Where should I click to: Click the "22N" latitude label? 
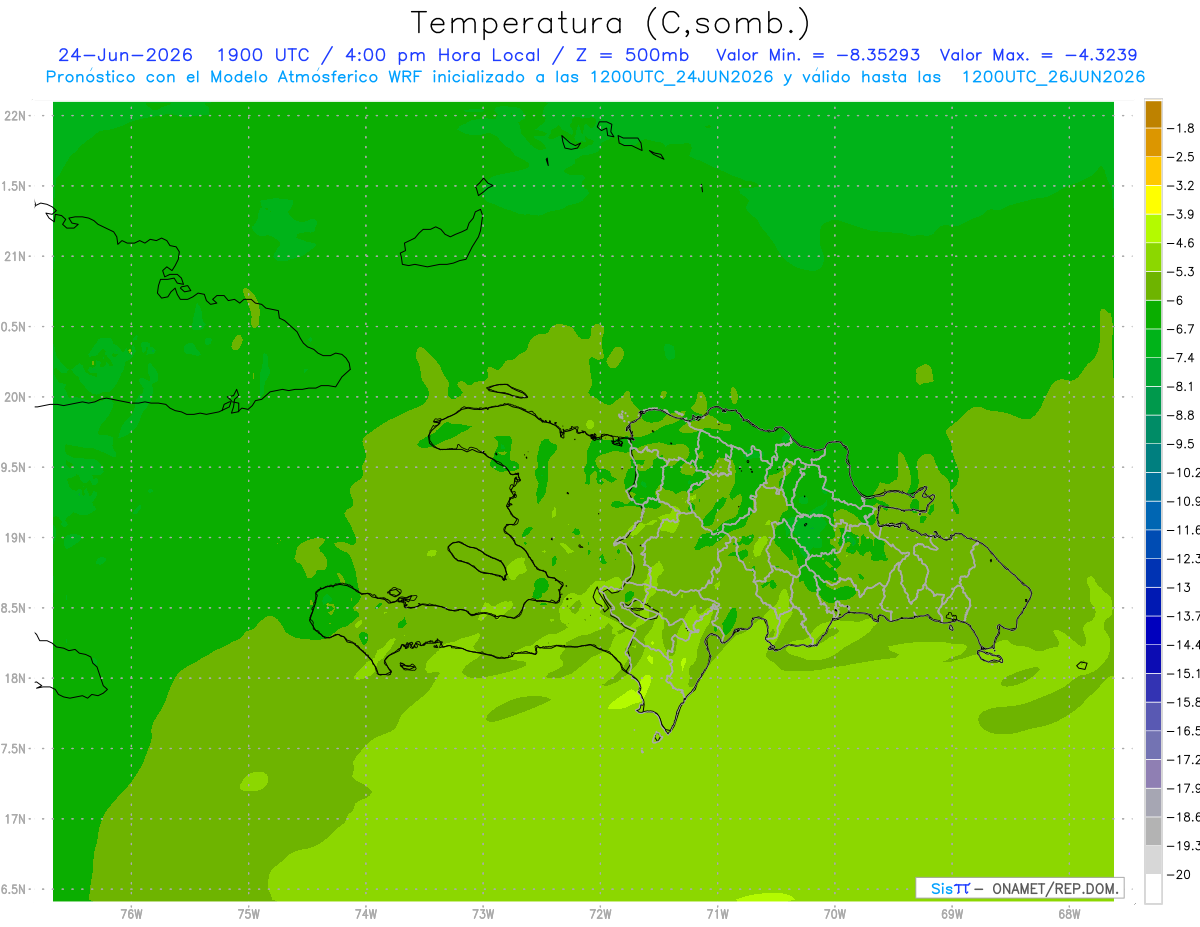click(14, 116)
